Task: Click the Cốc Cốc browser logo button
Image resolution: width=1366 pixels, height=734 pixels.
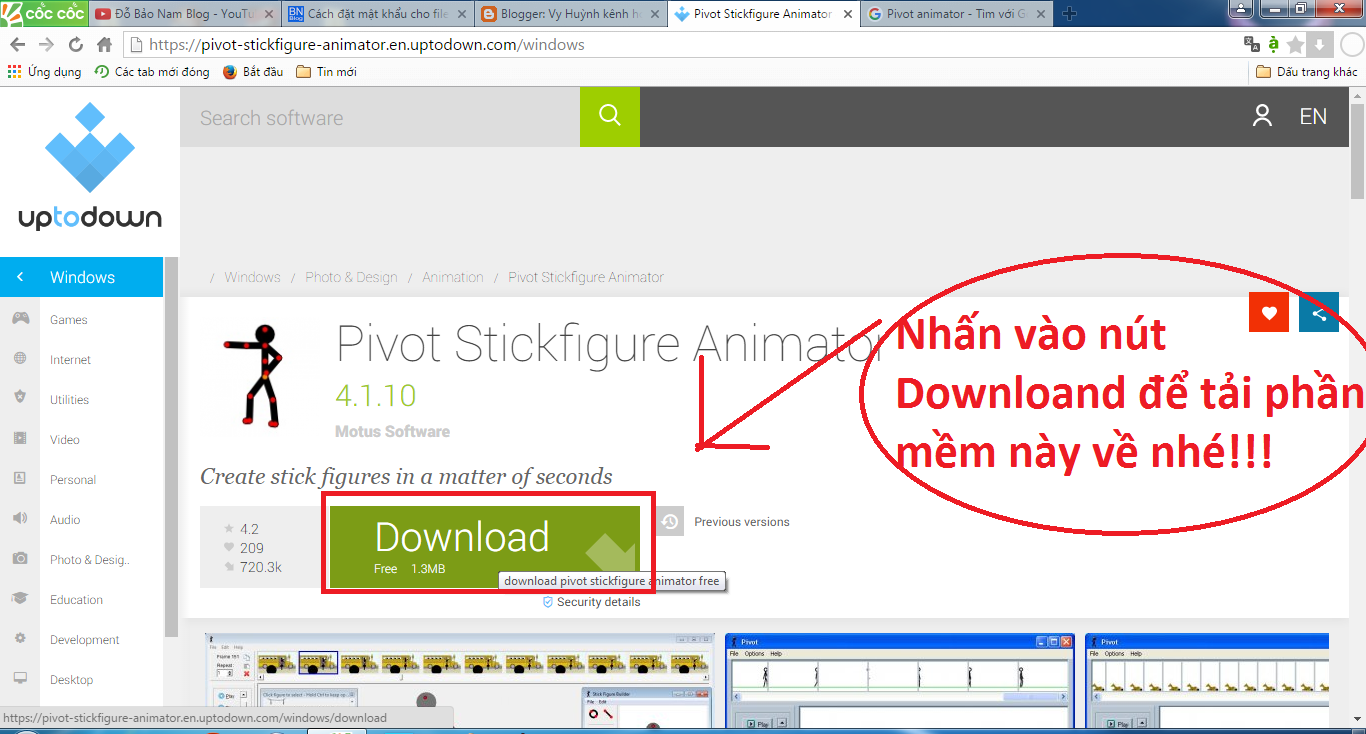Action: click(44, 13)
